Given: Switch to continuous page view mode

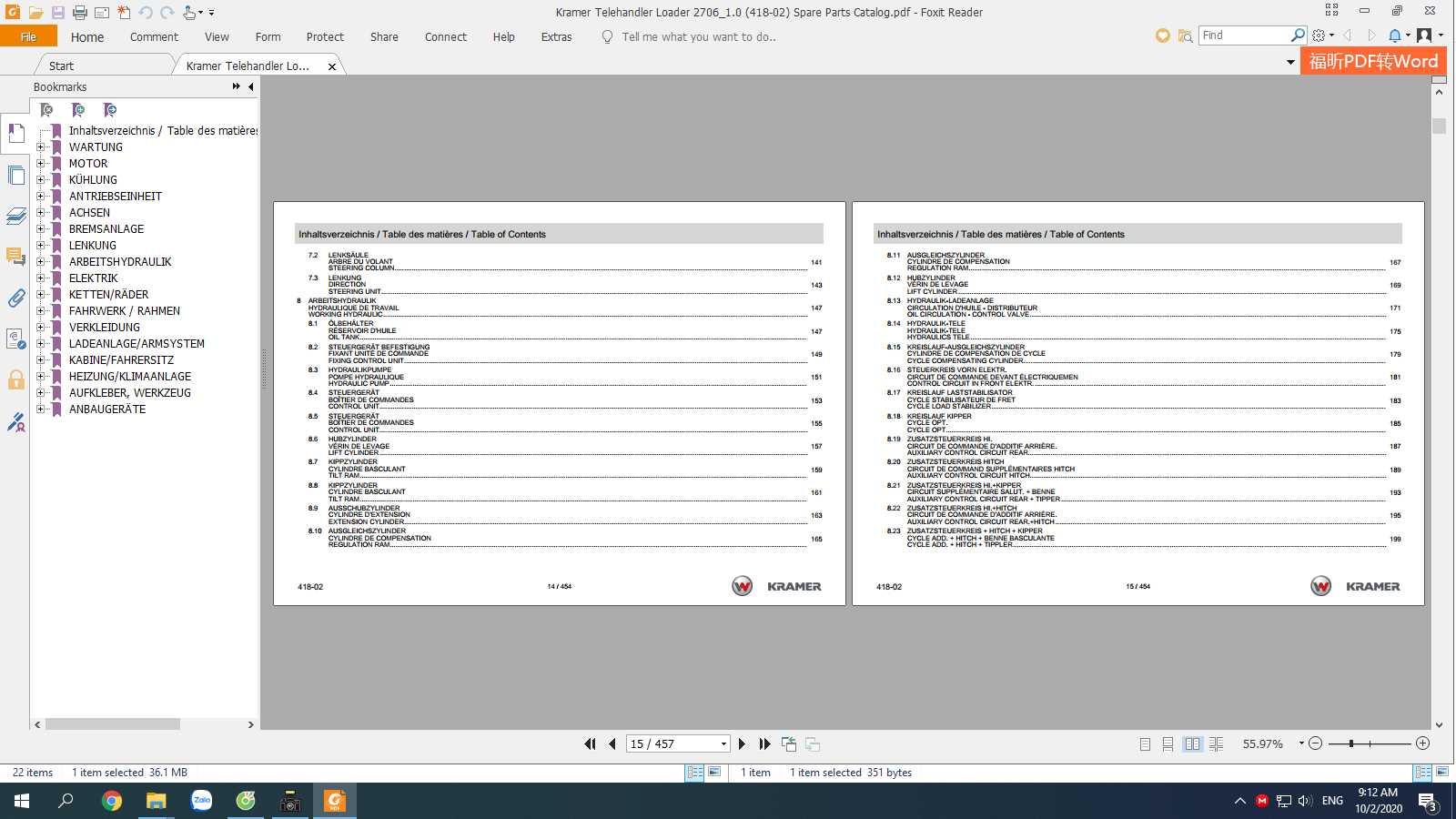Looking at the screenshot, I should [x=1168, y=744].
